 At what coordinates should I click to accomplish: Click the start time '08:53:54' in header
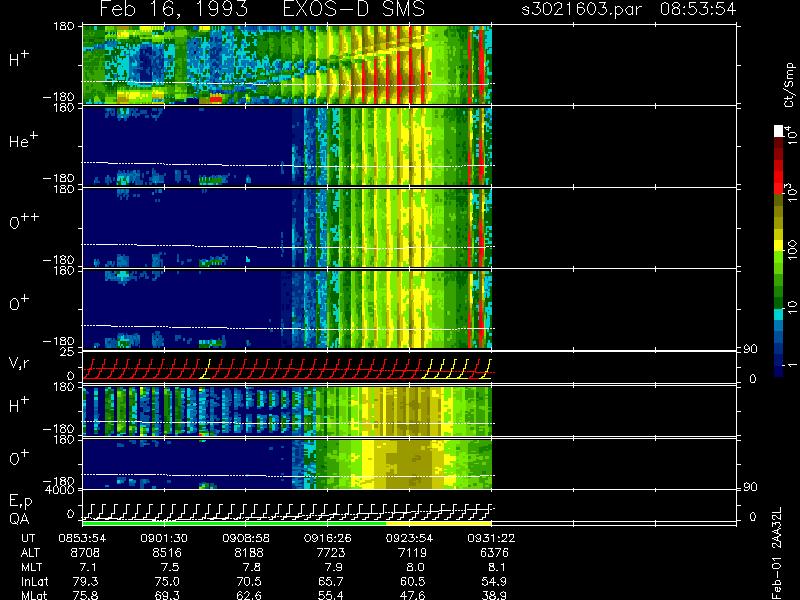click(697, 9)
